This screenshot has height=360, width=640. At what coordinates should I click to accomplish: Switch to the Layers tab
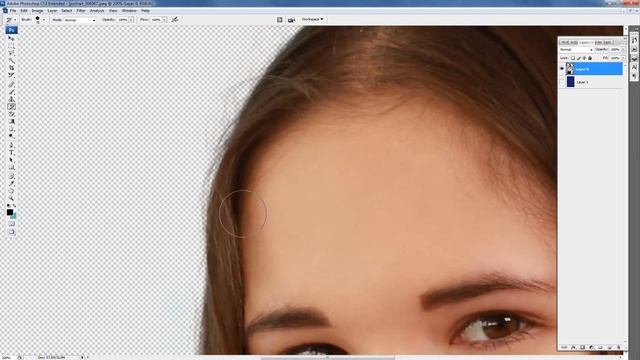[586, 42]
